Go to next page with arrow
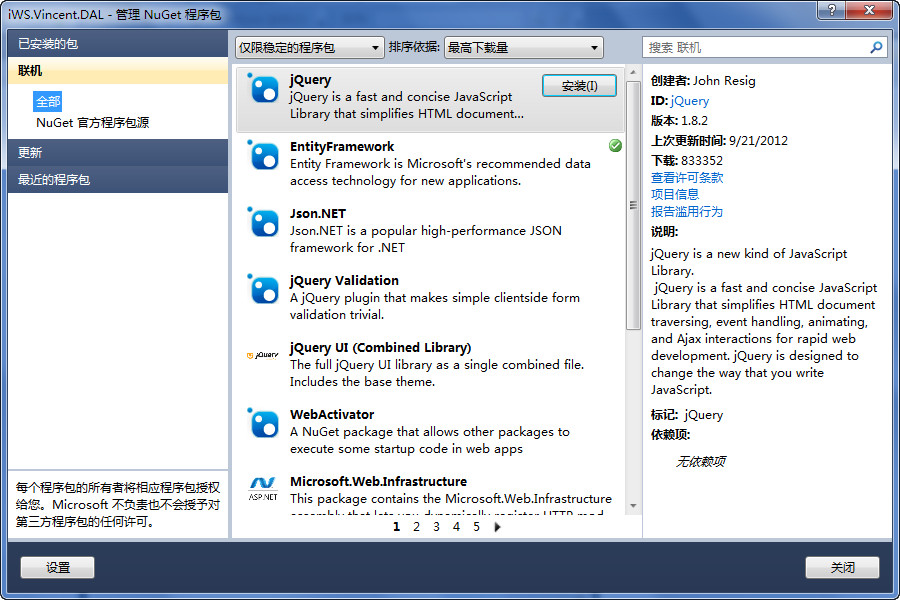Screen dimensions: 900x600 coord(497,527)
